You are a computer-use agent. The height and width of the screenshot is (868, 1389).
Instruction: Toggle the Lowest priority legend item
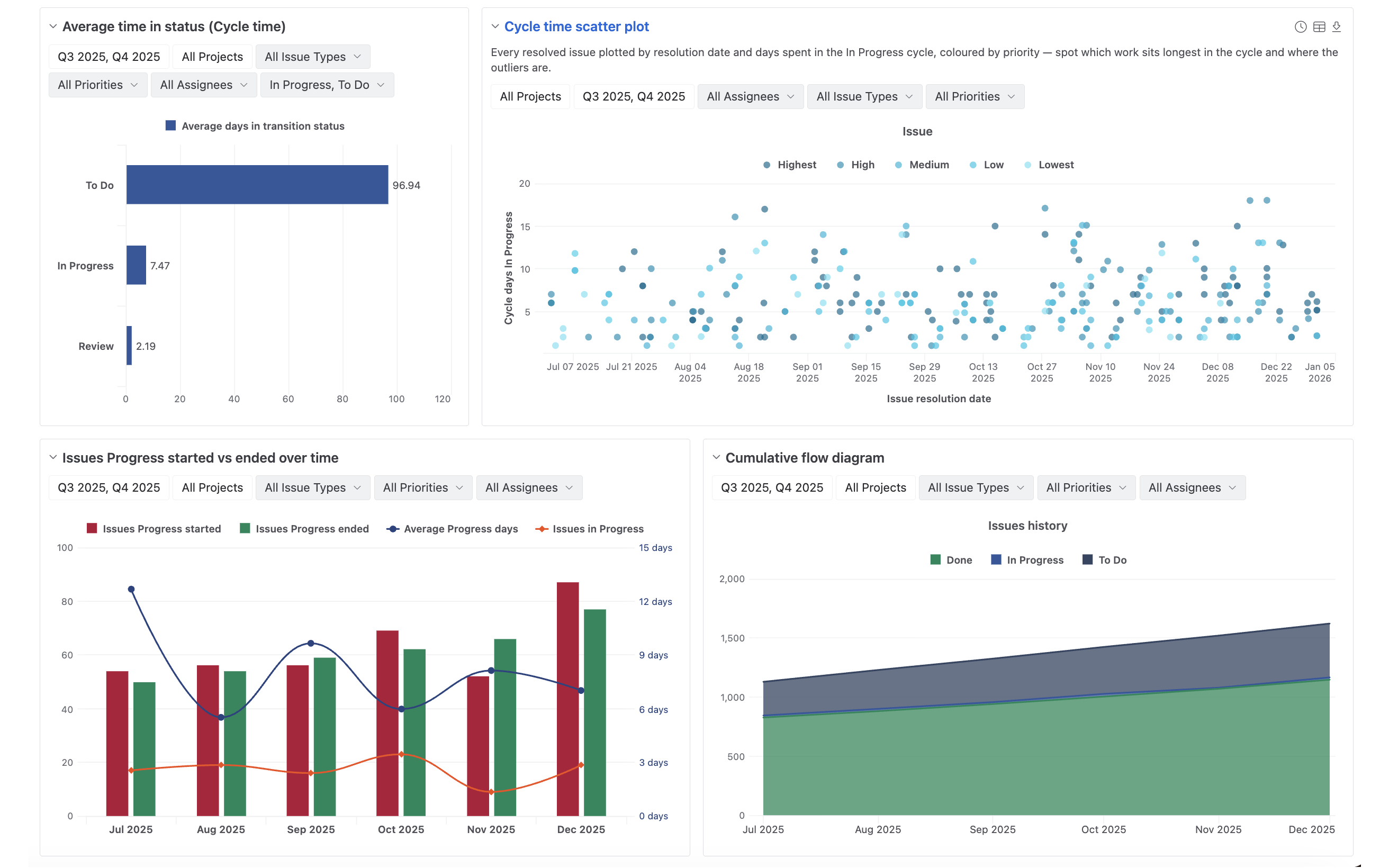tap(1049, 165)
